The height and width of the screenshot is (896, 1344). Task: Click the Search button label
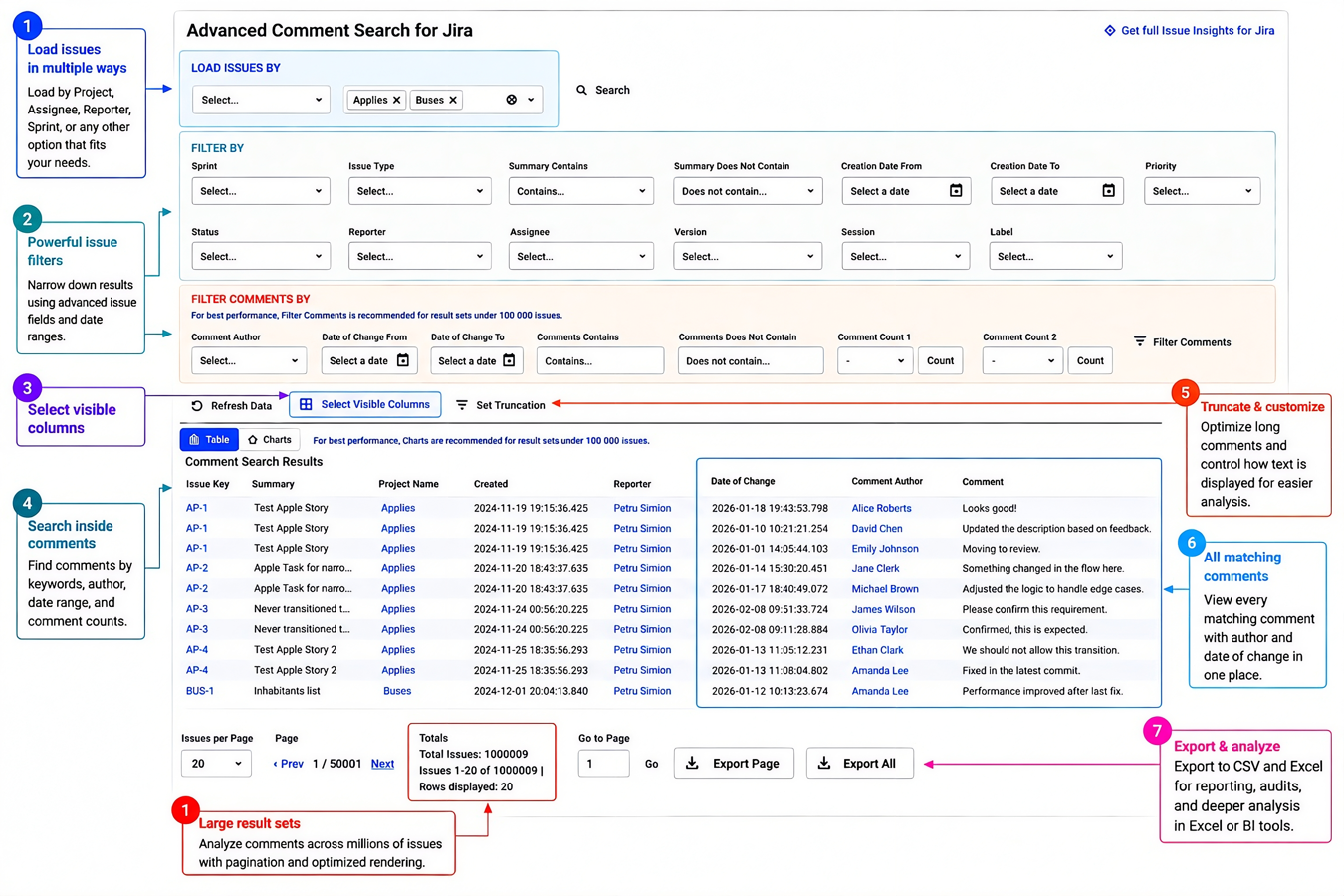(x=612, y=90)
